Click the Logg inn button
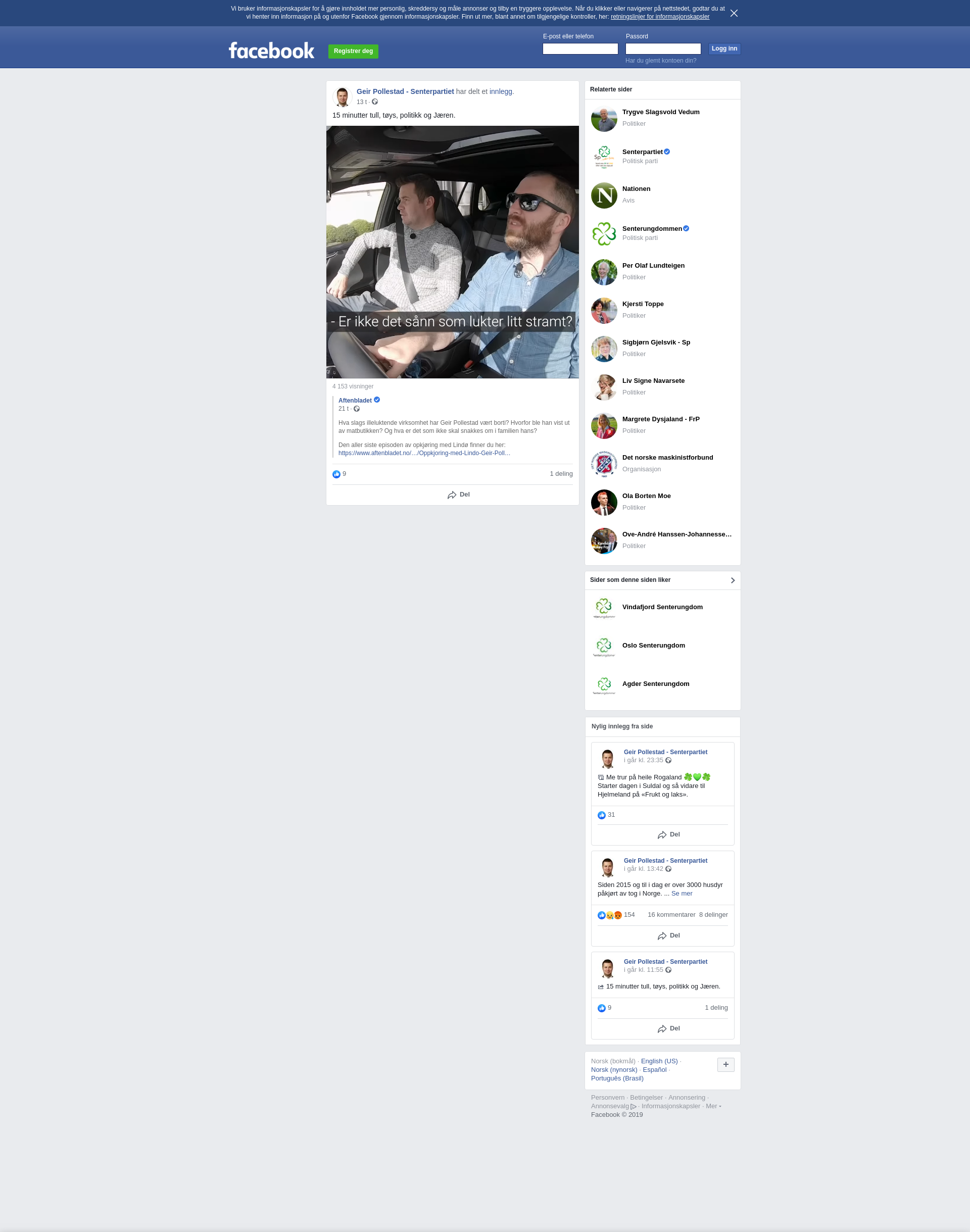Screen dimensions: 970x1232 point(724,49)
